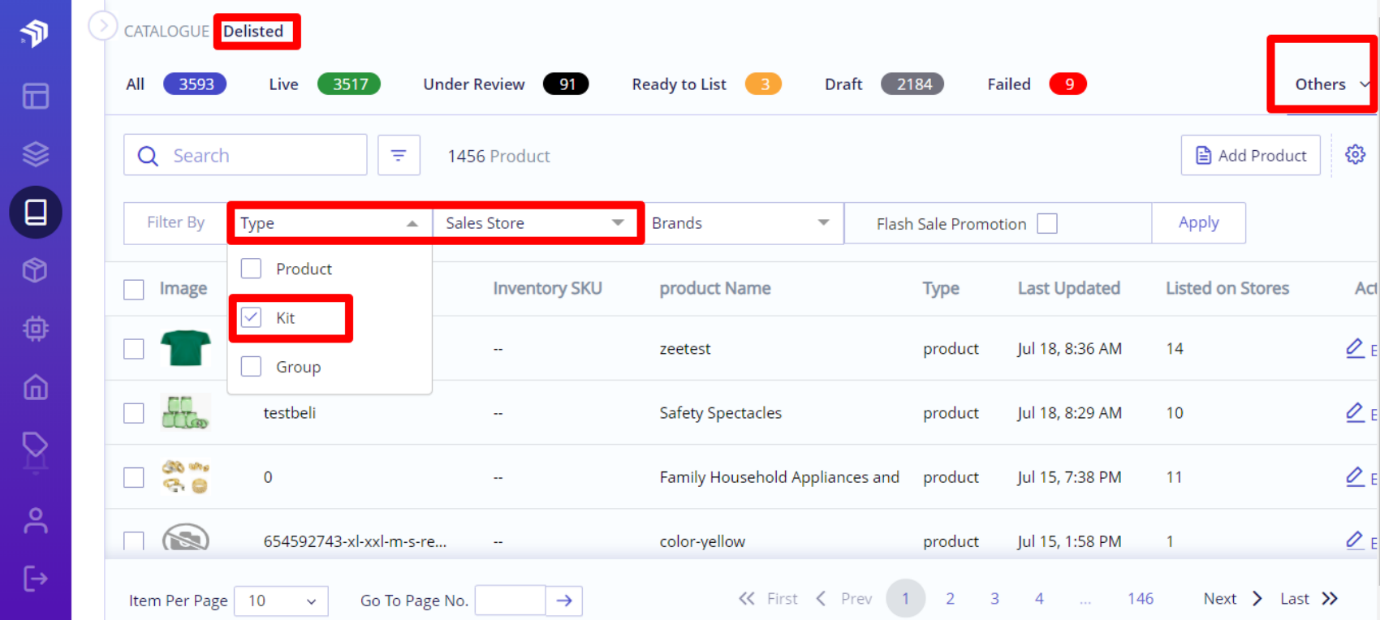Screen dimensions: 1380x620
Task: Click the Search products field
Action: [x=245, y=155]
